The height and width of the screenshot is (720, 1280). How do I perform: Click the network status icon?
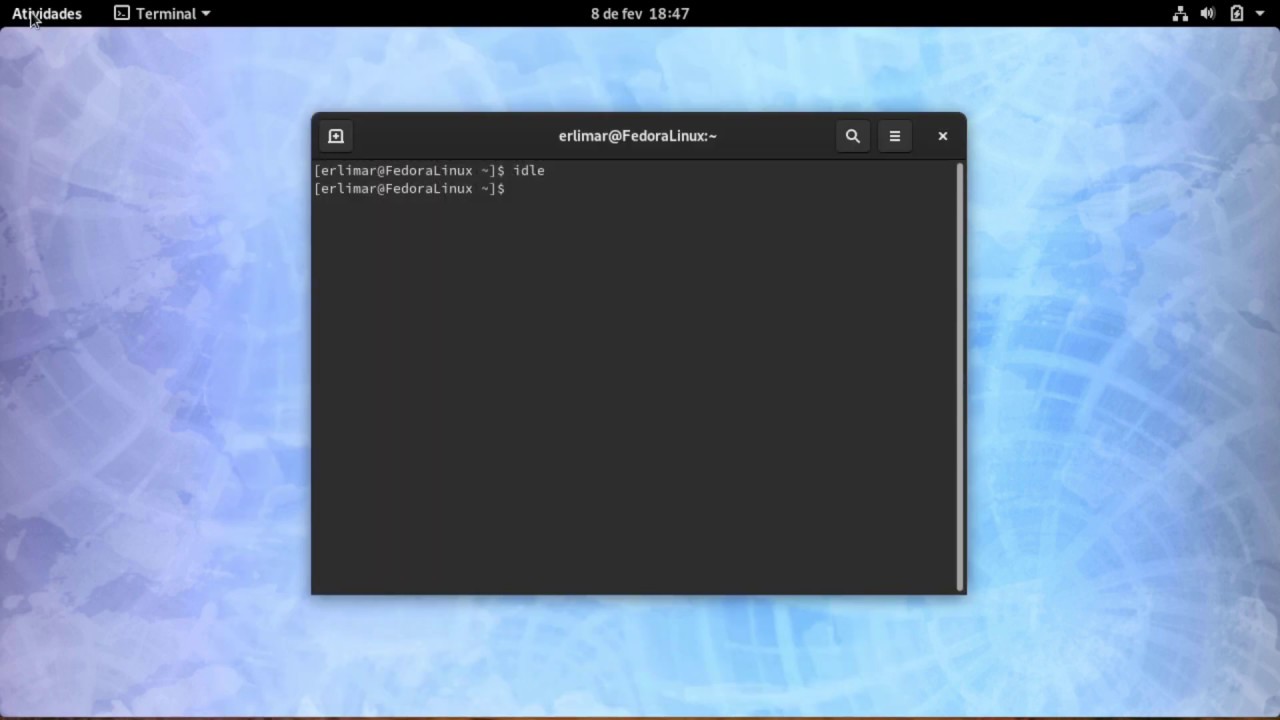(x=1180, y=14)
